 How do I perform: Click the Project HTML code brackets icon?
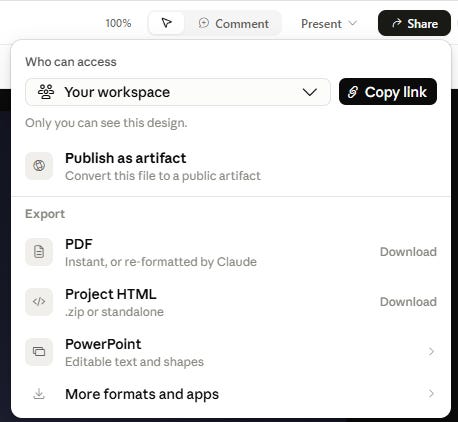[x=39, y=302]
